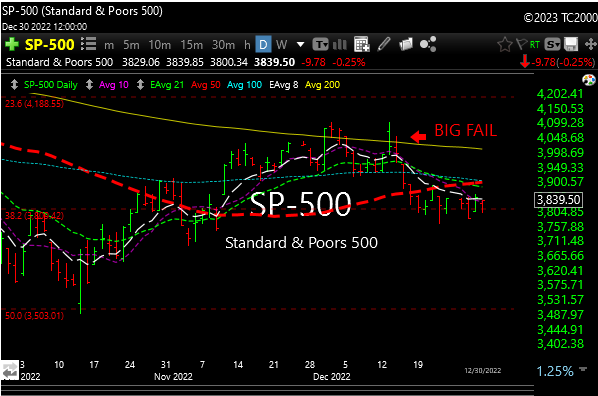Click the EAvg 21 indicator label
This screenshot has height=396, width=598.
pyautogui.click(x=167, y=85)
